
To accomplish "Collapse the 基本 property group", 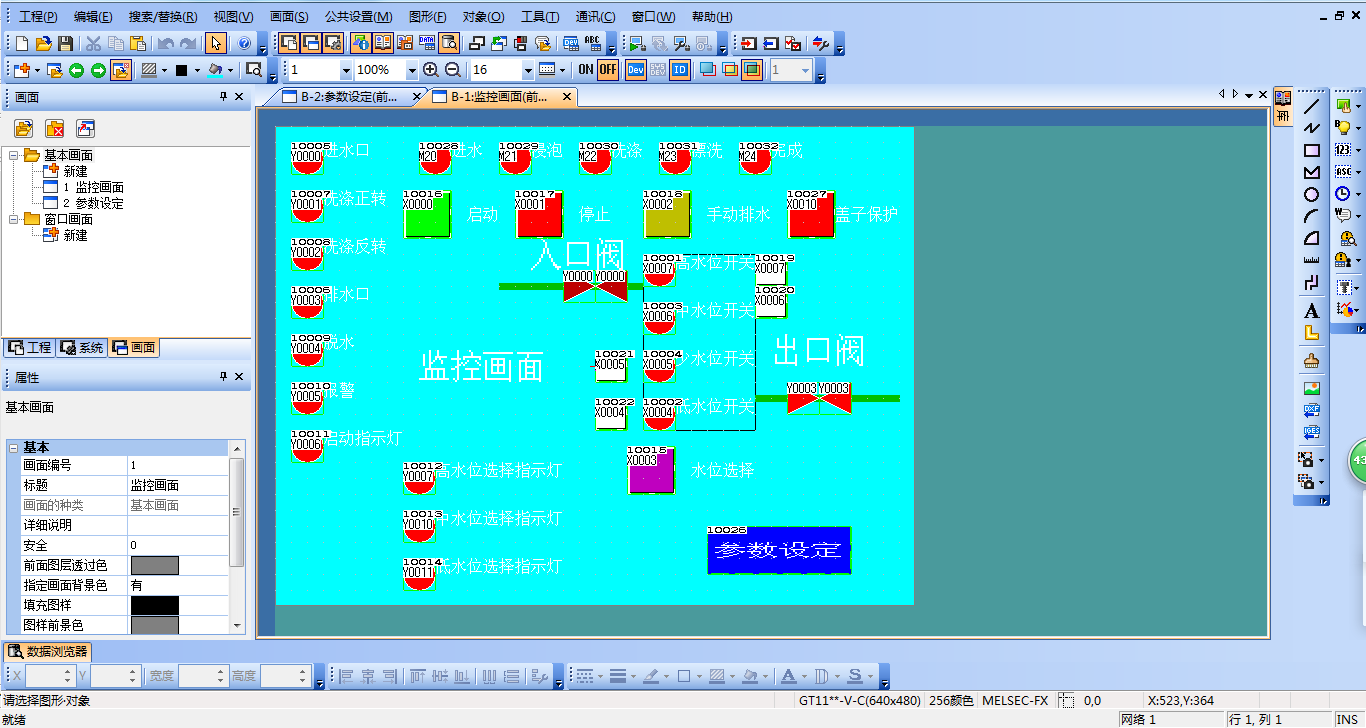I will tap(13, 447).
